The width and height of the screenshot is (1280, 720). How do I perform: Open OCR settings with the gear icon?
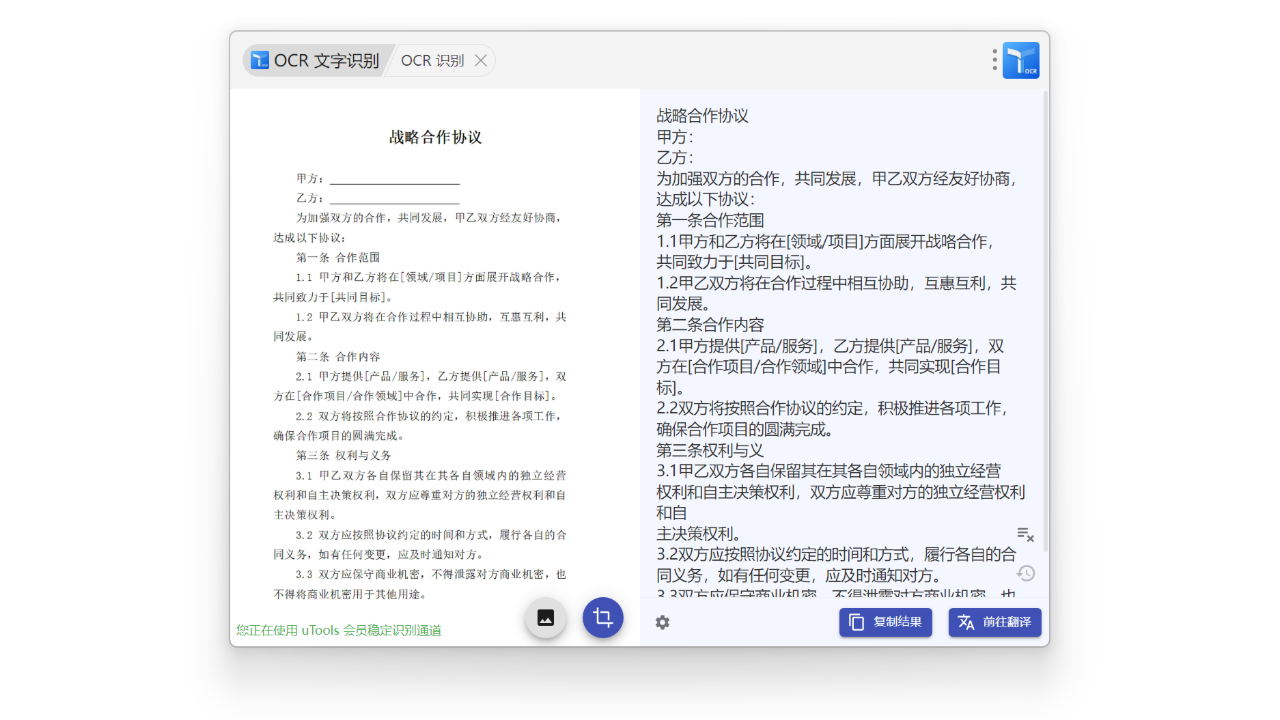coord(662,622)
